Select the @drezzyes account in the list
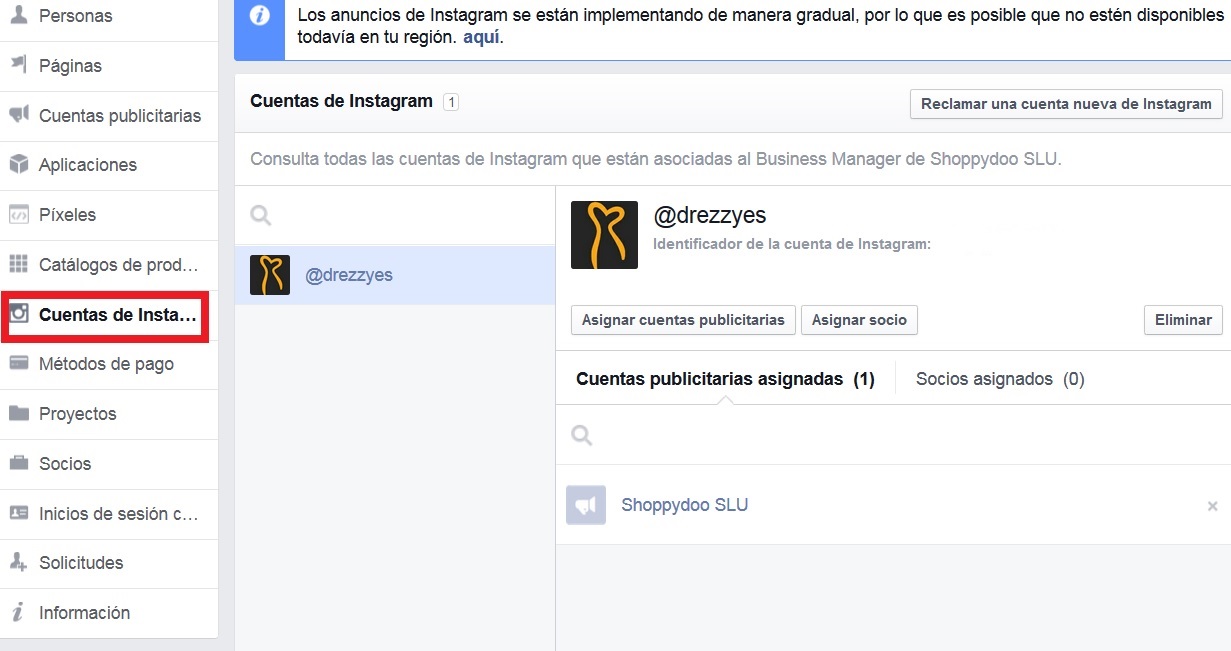Image resolution: width=1231 pixels, height=651 pixels. [x=350, y=274]
